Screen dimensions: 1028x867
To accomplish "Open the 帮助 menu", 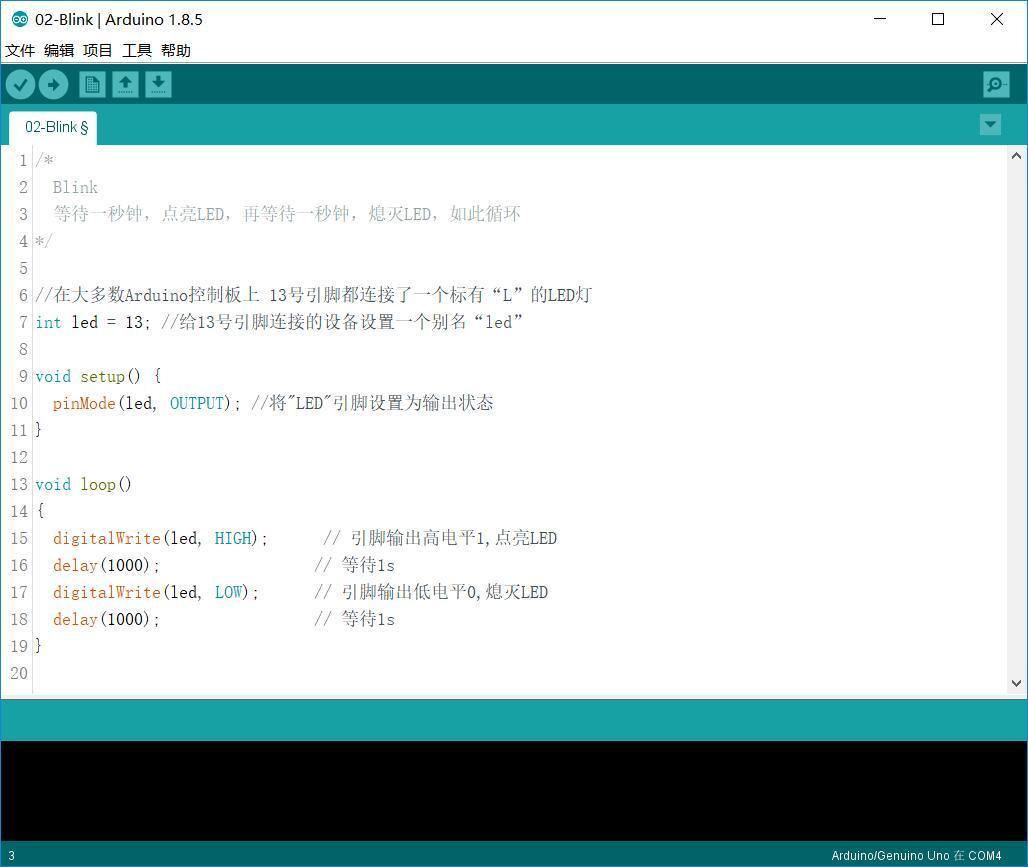I will [x=175, y=50].
